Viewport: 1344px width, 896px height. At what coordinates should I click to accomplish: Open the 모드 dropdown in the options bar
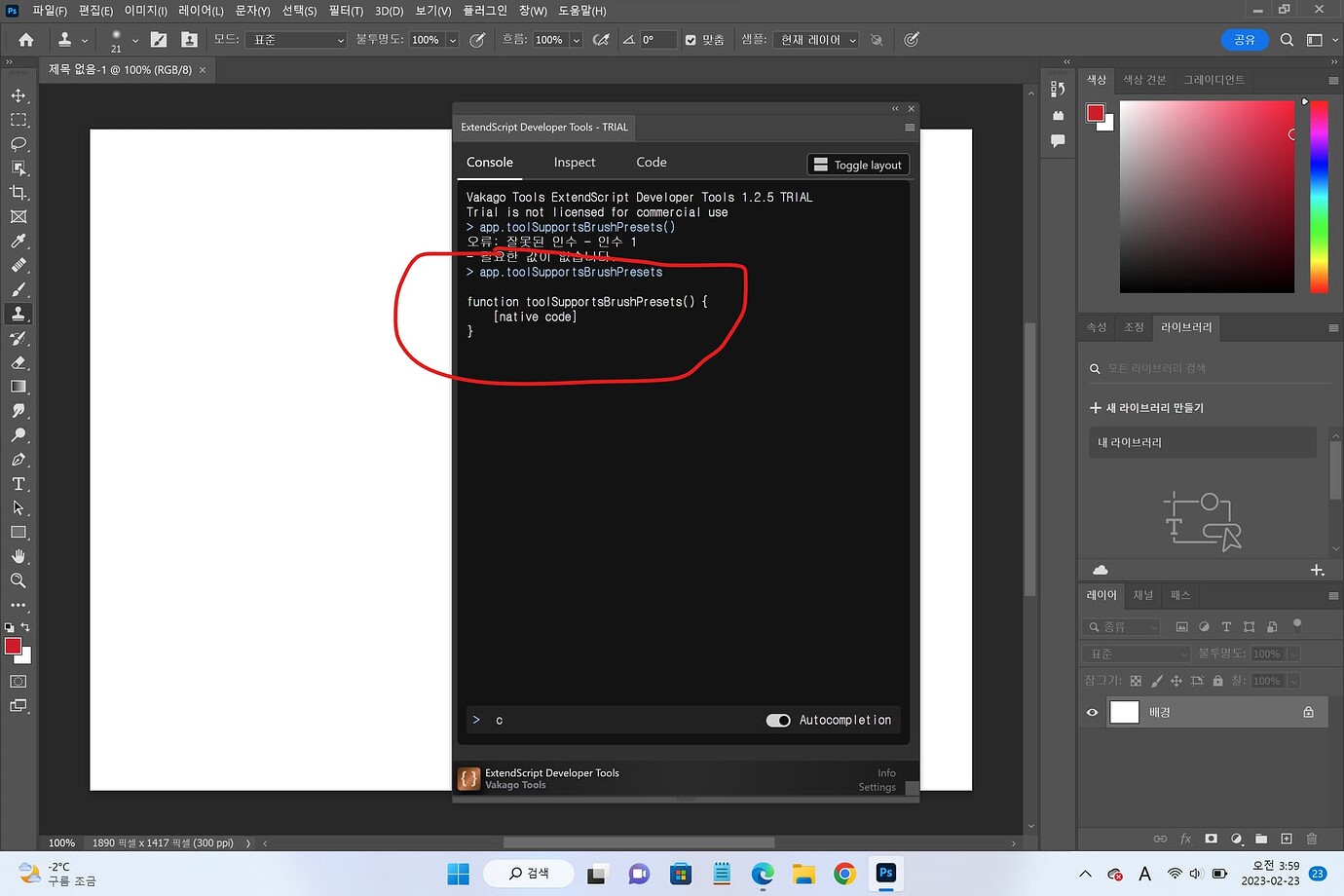(x=295, y=39)
